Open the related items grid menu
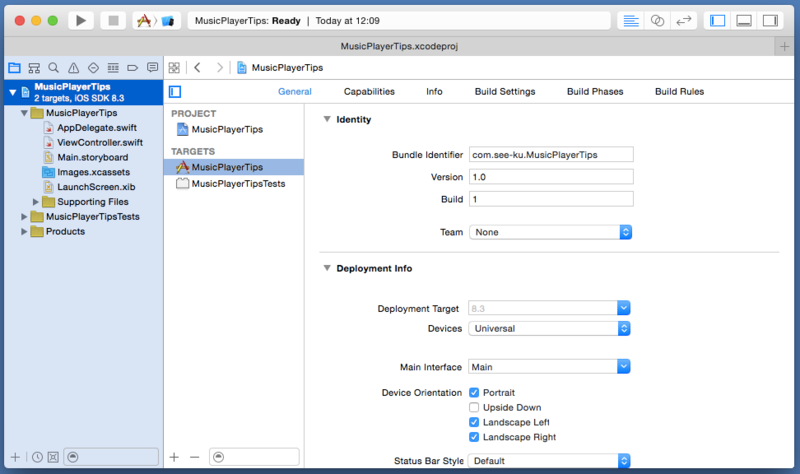This screenshot has width=800, height=474. [174, 67]
